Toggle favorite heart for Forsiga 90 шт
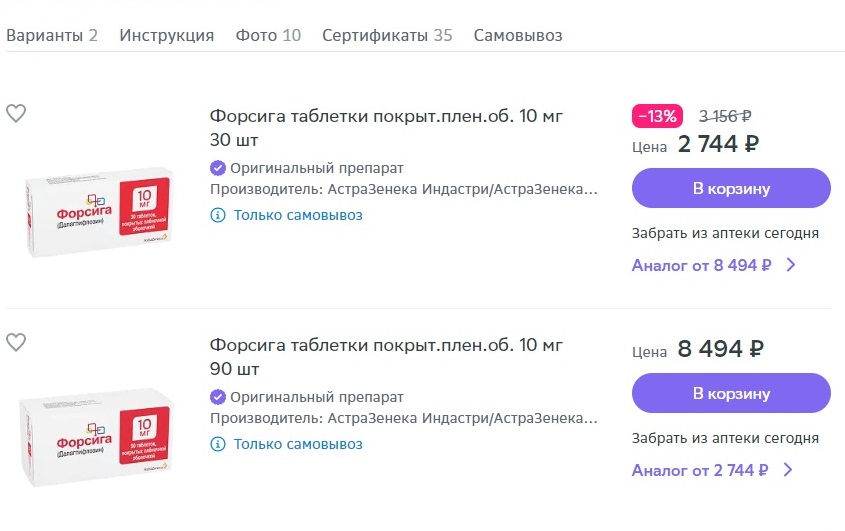This screenshot has width=845, height=531. pos(16,343)
